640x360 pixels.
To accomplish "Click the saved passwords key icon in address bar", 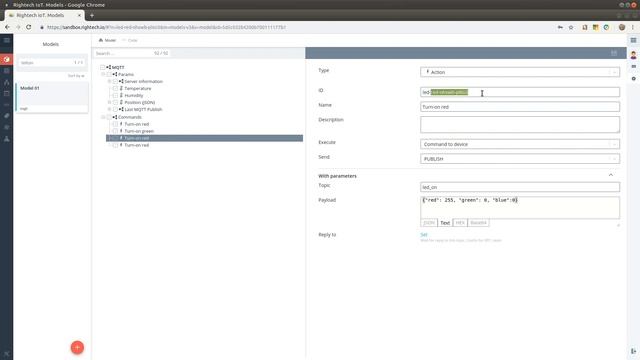I will [x=560, y=27].
